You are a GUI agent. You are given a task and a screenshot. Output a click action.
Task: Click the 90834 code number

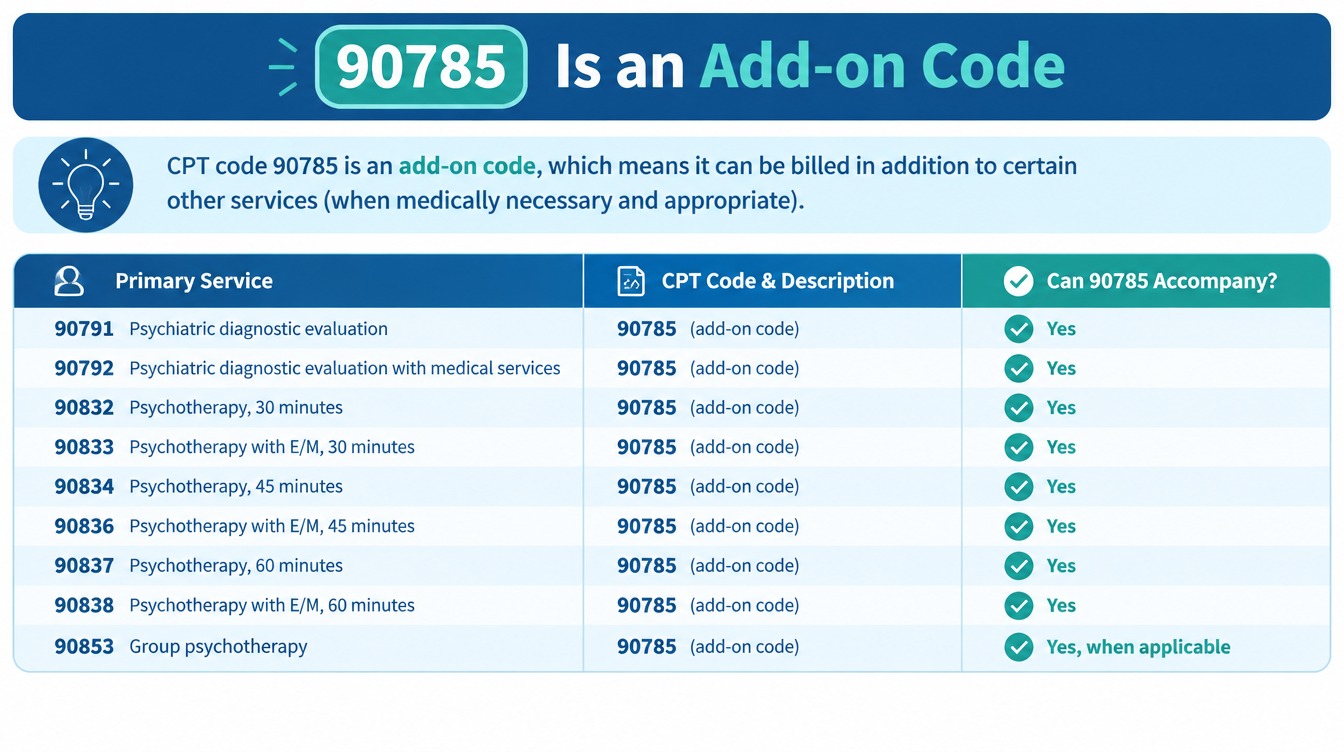point(84,487)
